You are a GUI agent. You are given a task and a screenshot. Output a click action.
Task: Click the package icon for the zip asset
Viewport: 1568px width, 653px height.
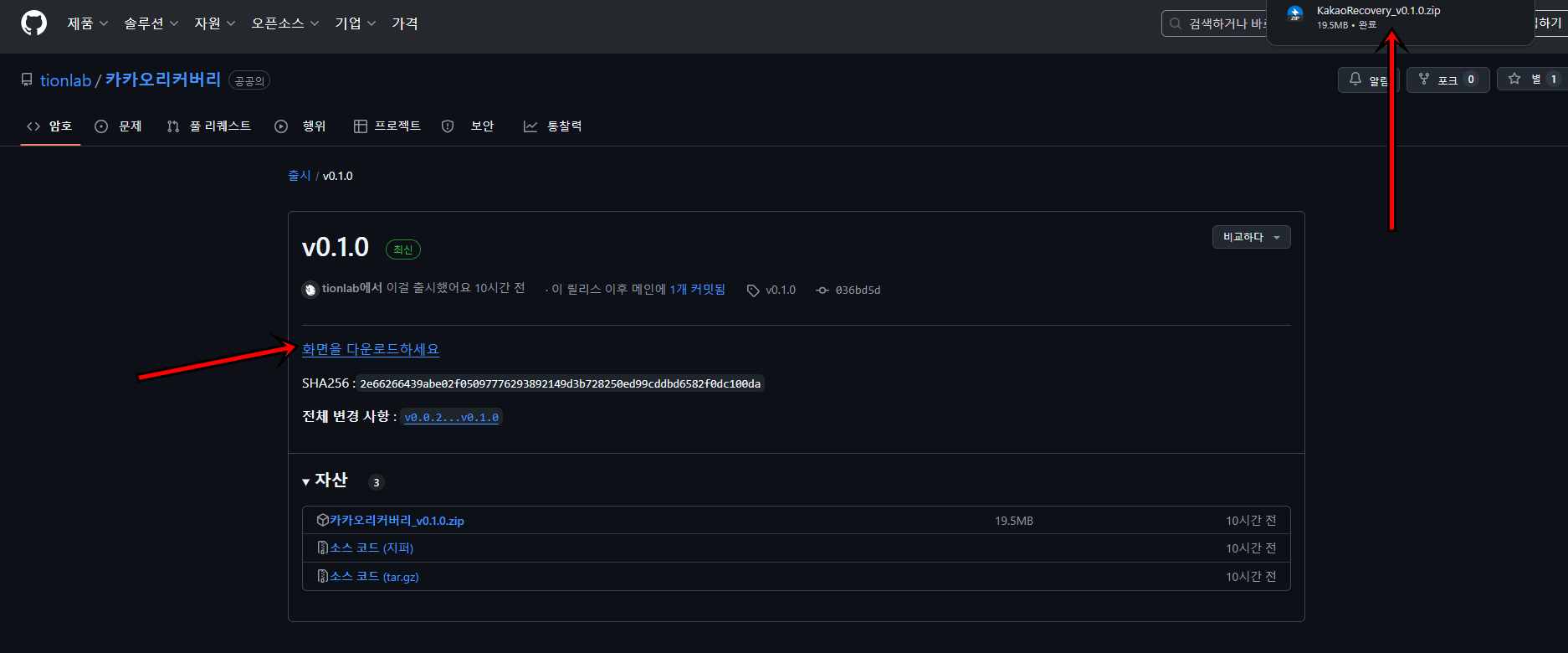click(322, 520)
